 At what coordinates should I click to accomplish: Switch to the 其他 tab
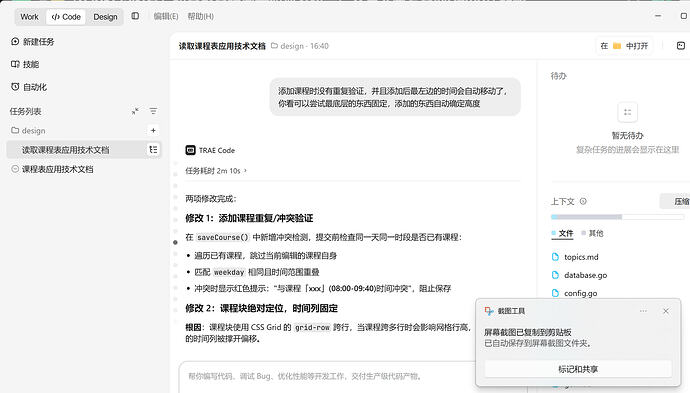(x=592, y=233)
